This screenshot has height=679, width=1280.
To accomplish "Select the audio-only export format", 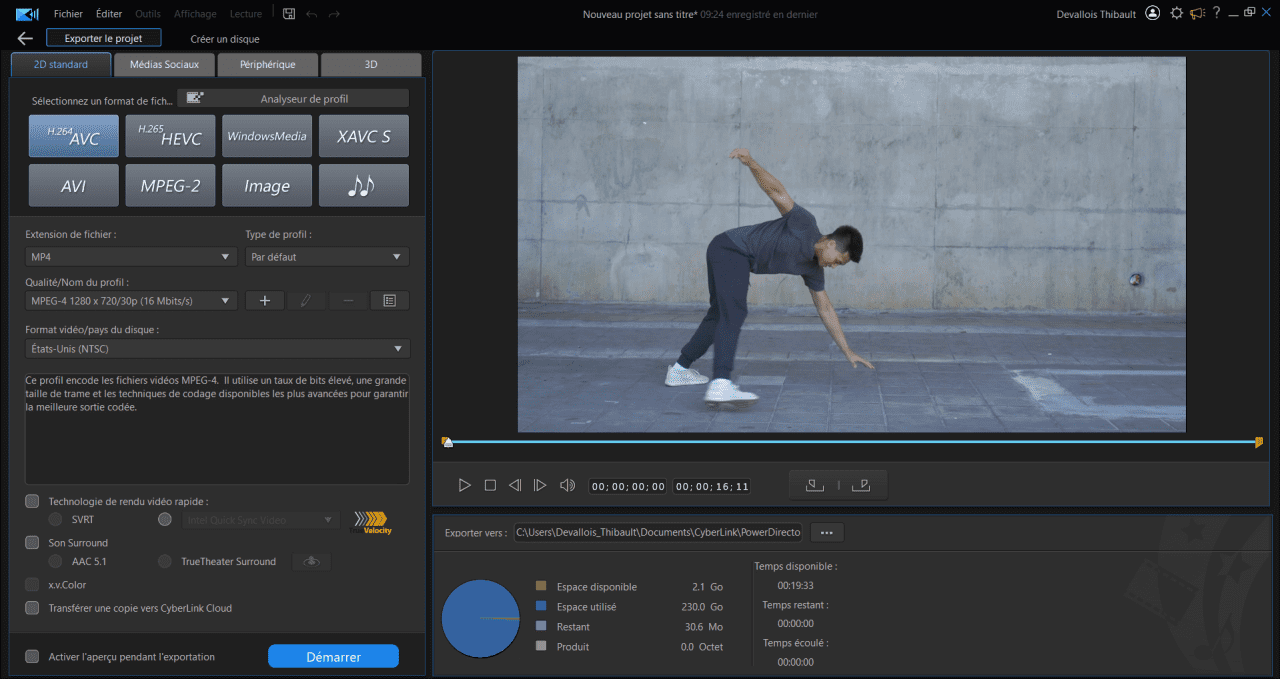I will (x=363, y=185).
